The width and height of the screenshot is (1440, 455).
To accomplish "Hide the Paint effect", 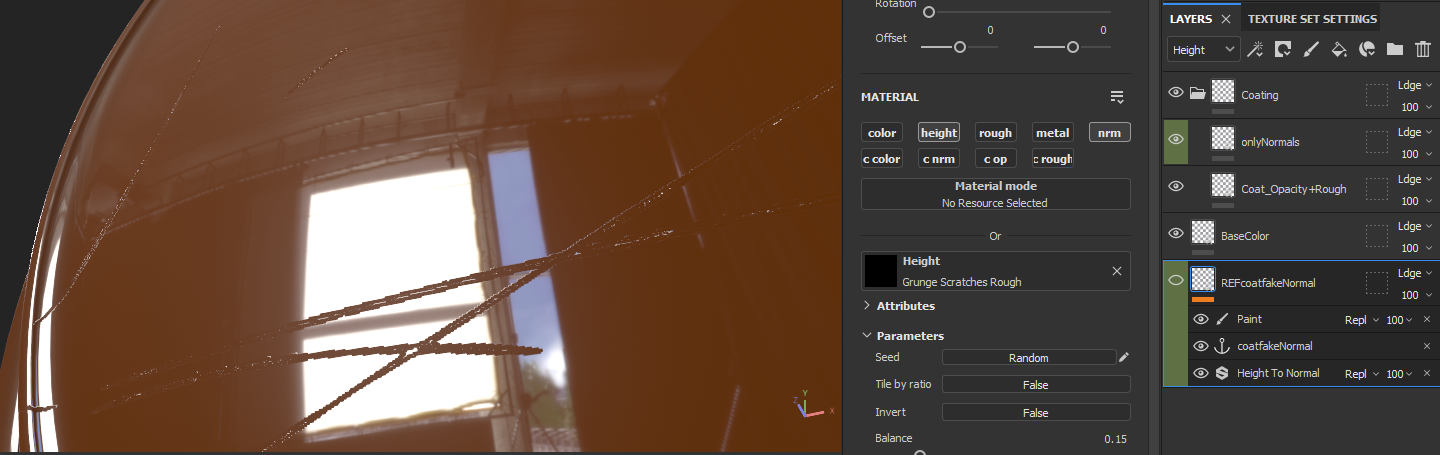I will point(1201,319).
